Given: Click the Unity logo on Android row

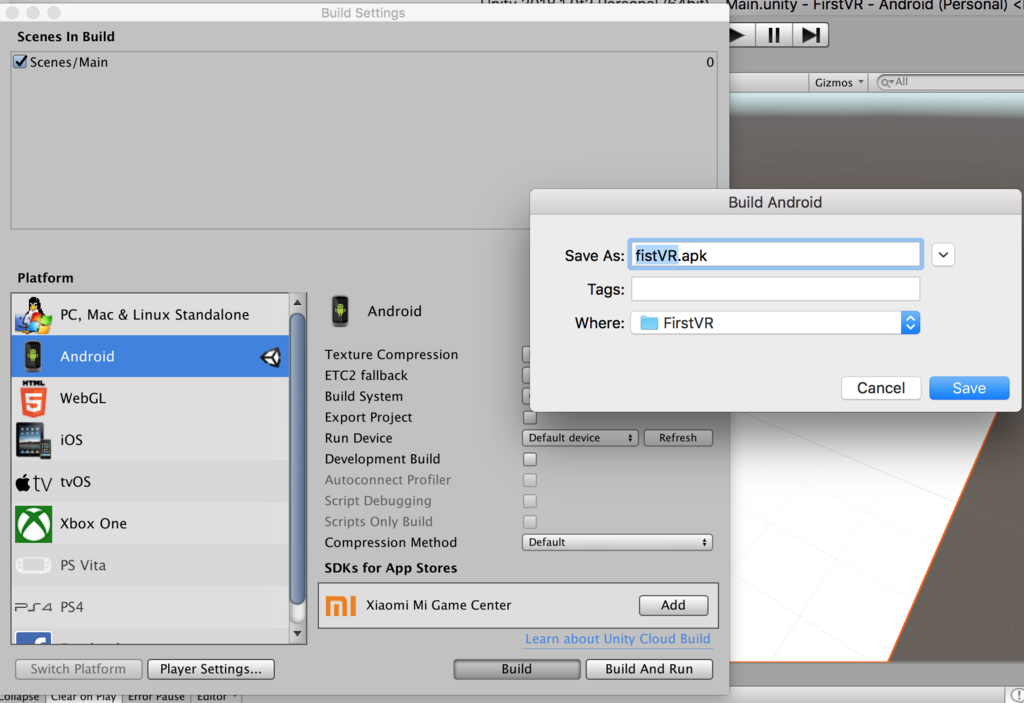Looking at the screenshot, I should pyautogui.click(x=271, y=357).
